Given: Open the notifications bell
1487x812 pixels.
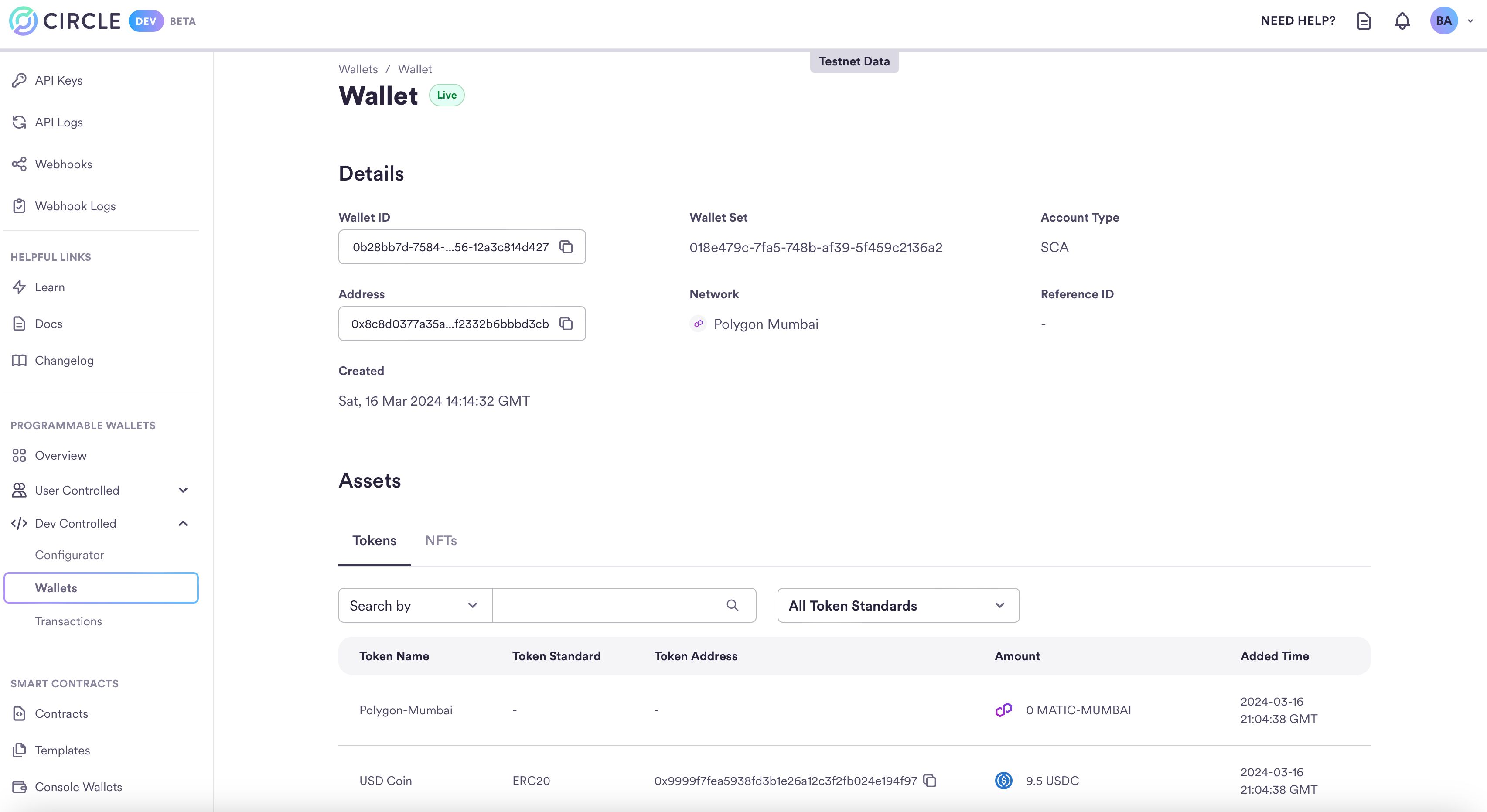Looking at the screenshot, I should (1402, 21).
